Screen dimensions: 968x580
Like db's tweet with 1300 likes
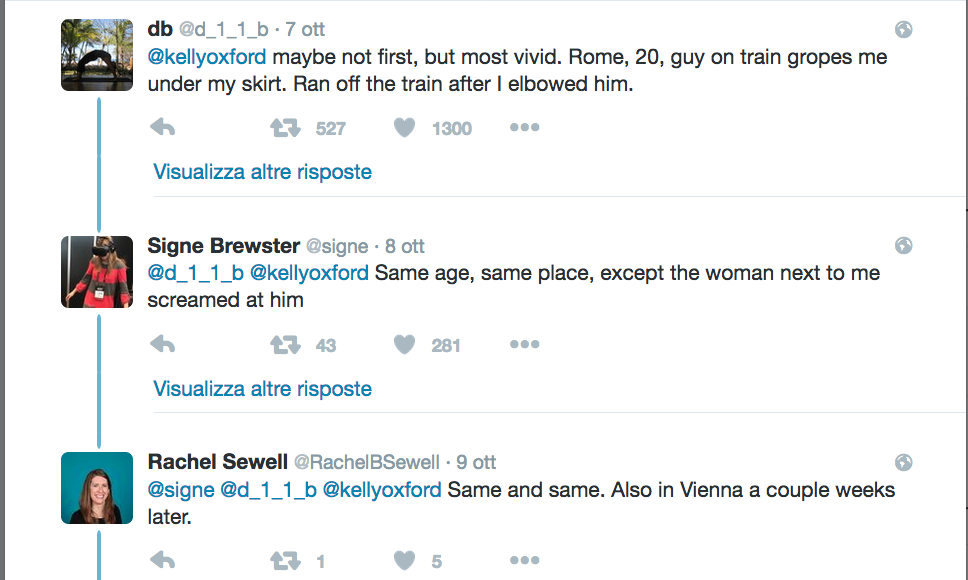[x=404, y=128]
